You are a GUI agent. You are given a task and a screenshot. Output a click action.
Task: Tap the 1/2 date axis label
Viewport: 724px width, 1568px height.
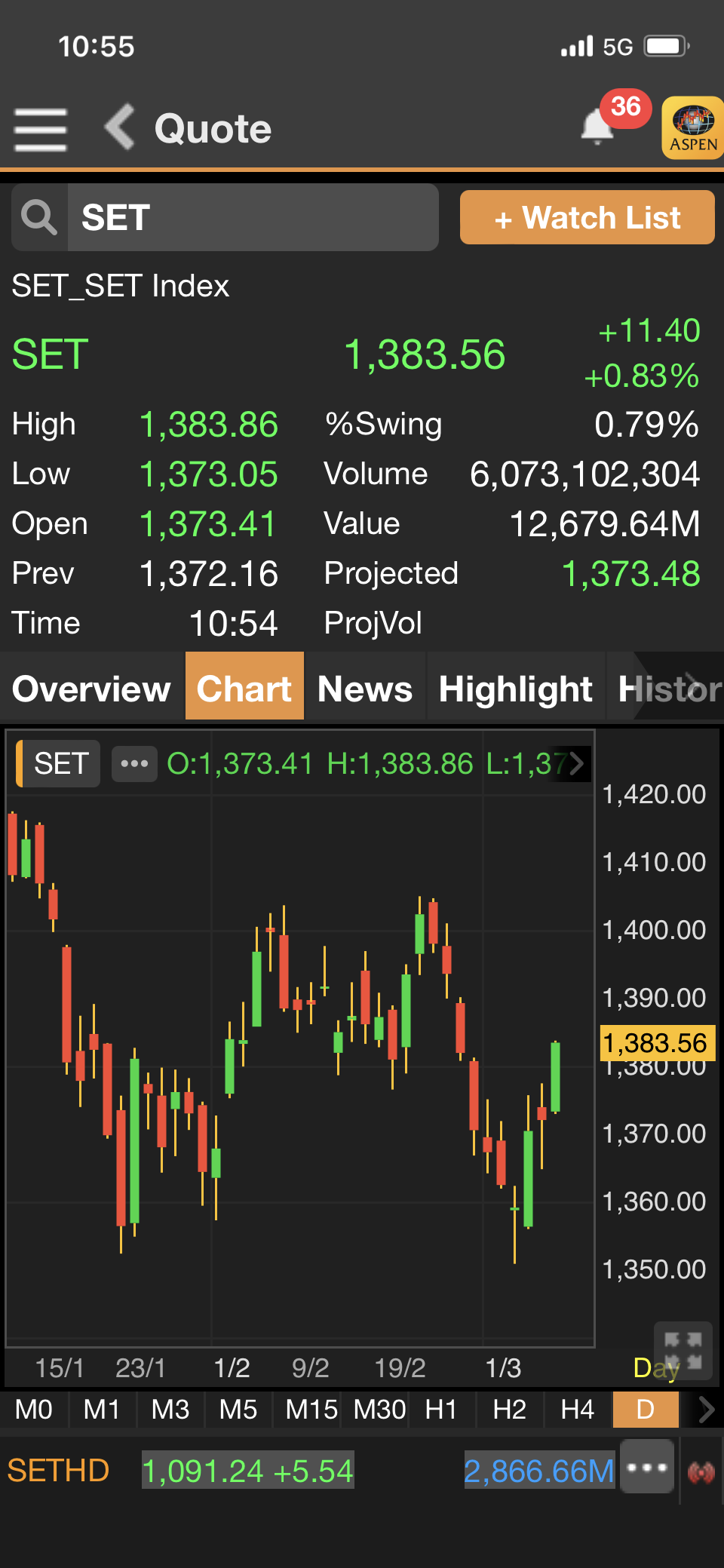point(232,1368)
